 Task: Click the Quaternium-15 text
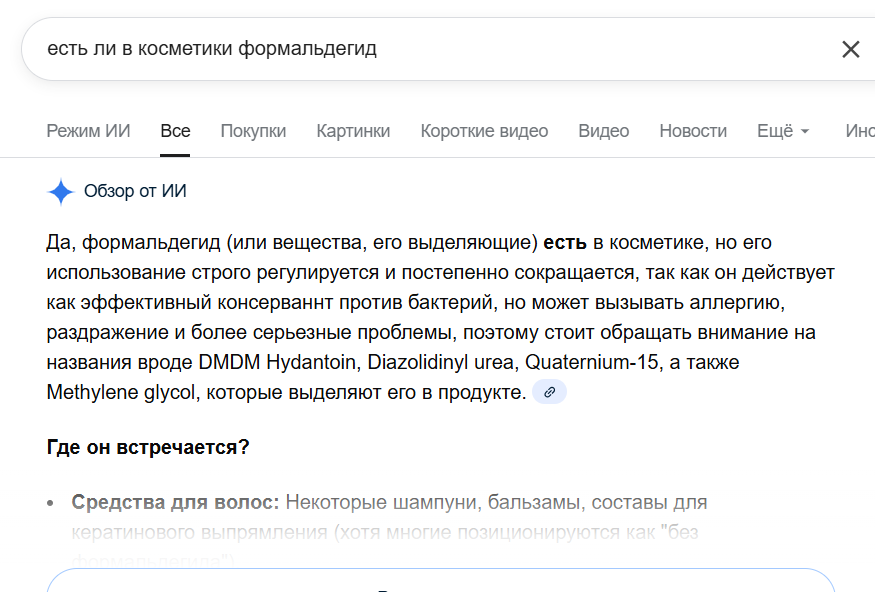[592, 362]
